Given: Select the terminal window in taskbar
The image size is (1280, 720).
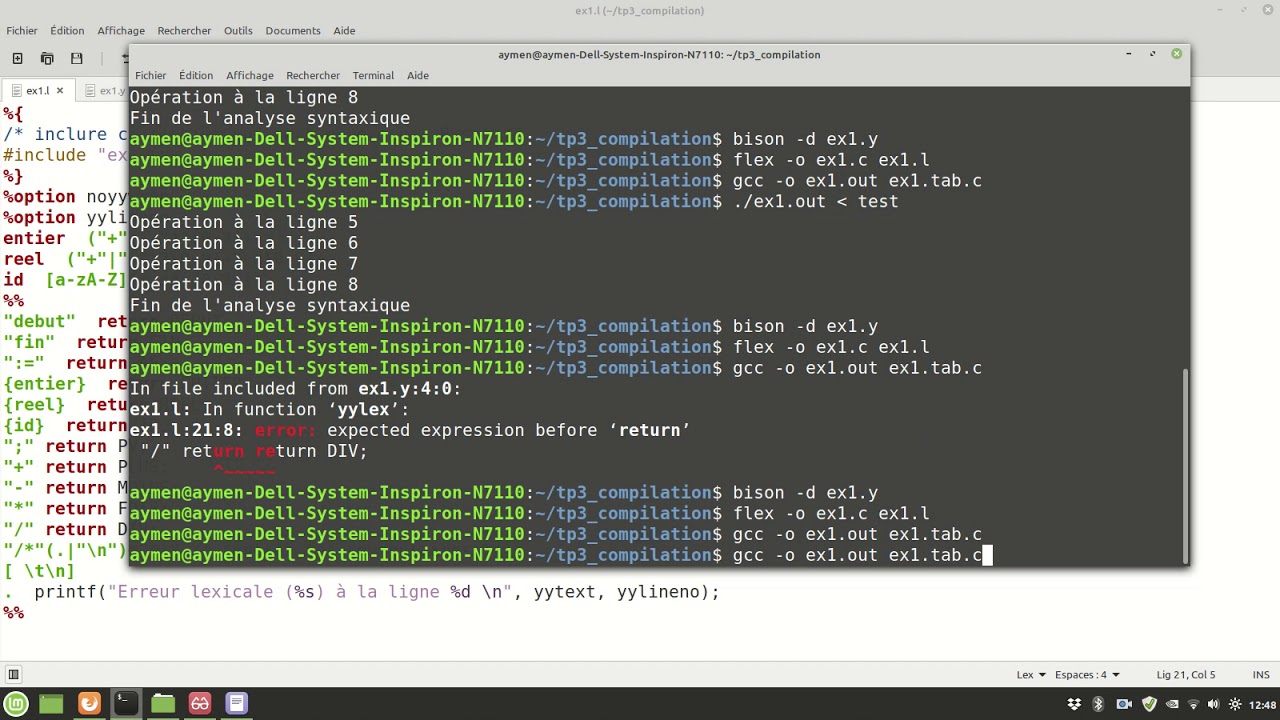Looking at the screenshot, I should 125,703.
